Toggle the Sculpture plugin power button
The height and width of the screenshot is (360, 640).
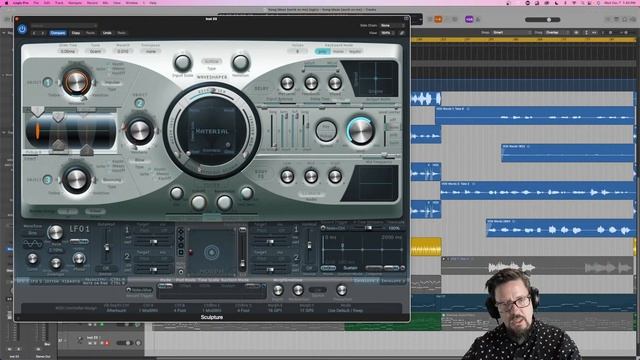(x=22, y=29)
